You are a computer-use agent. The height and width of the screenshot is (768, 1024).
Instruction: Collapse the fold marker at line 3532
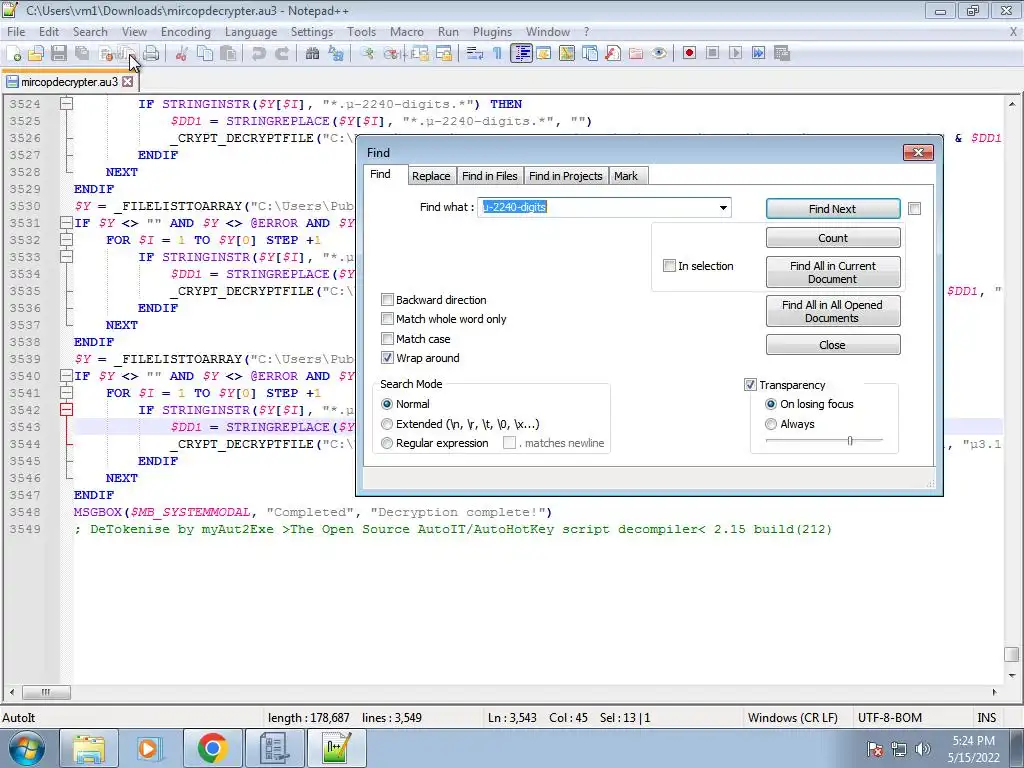point(67,240)
